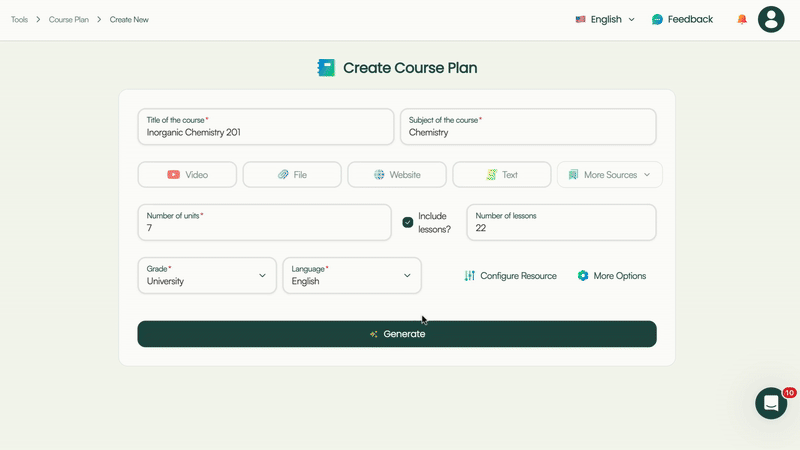The width and height of the screenshot is (800, 450).
Task: Go to Tools in breadcrumb
Action: (19, 19)
